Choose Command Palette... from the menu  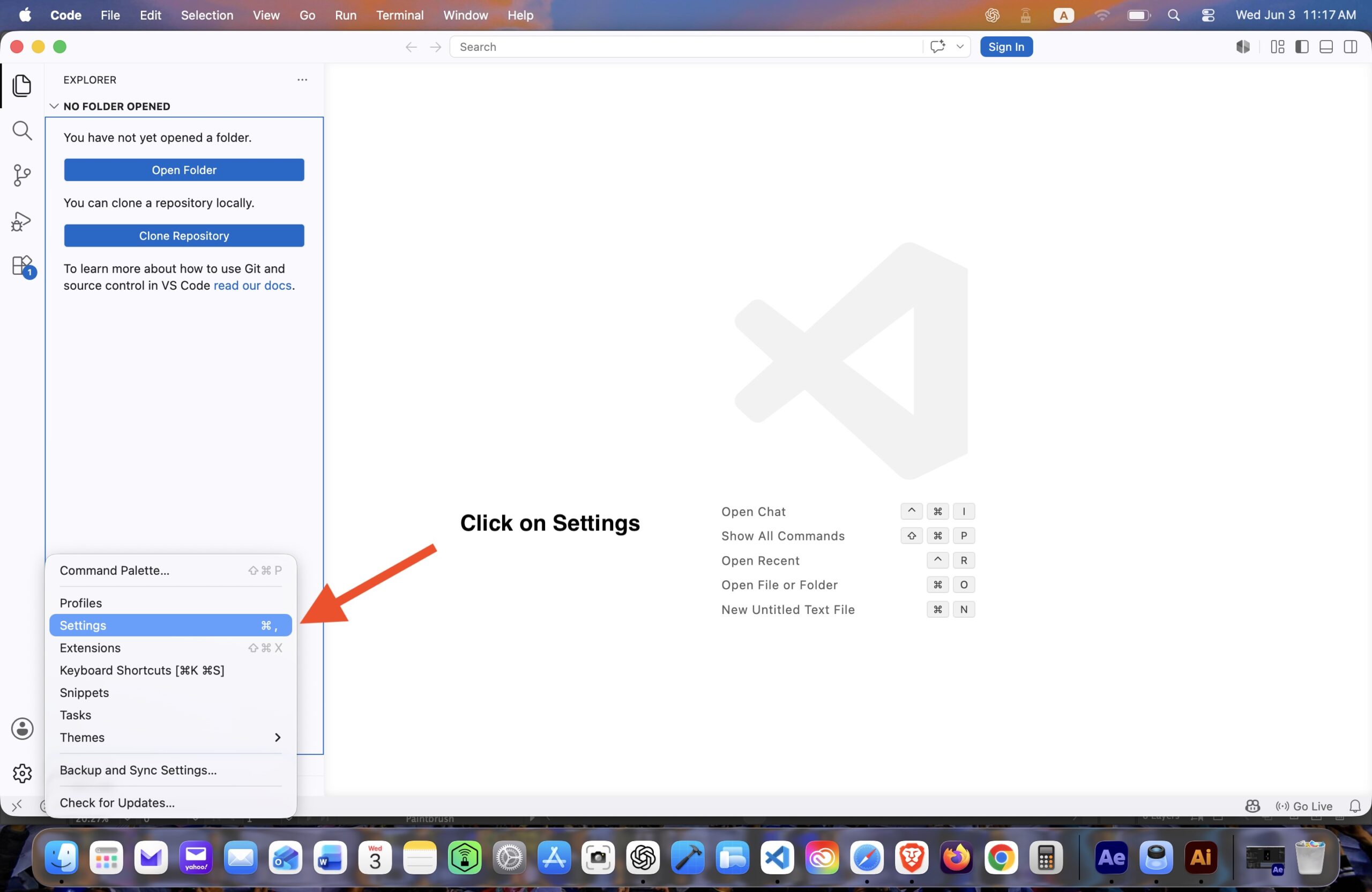coord(170,571)
